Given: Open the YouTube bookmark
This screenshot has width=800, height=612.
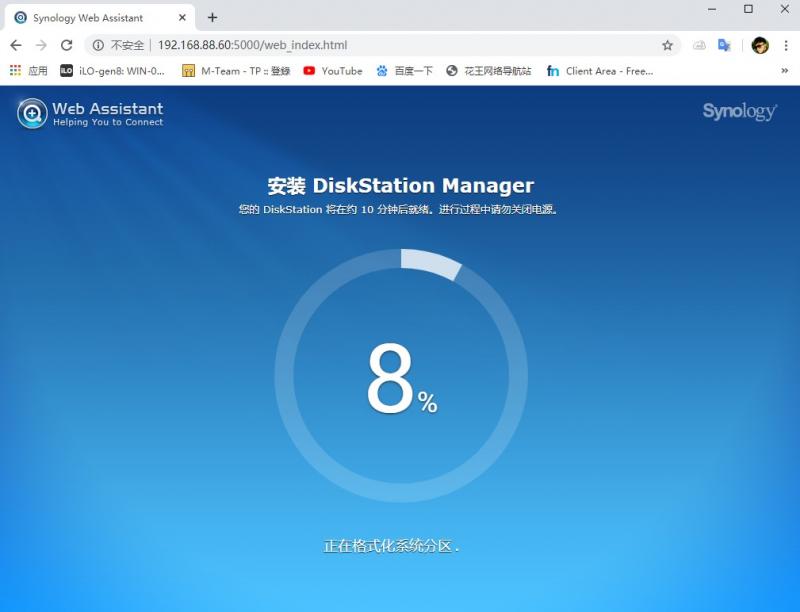Looking at the screenshot, I should (333, 71).
